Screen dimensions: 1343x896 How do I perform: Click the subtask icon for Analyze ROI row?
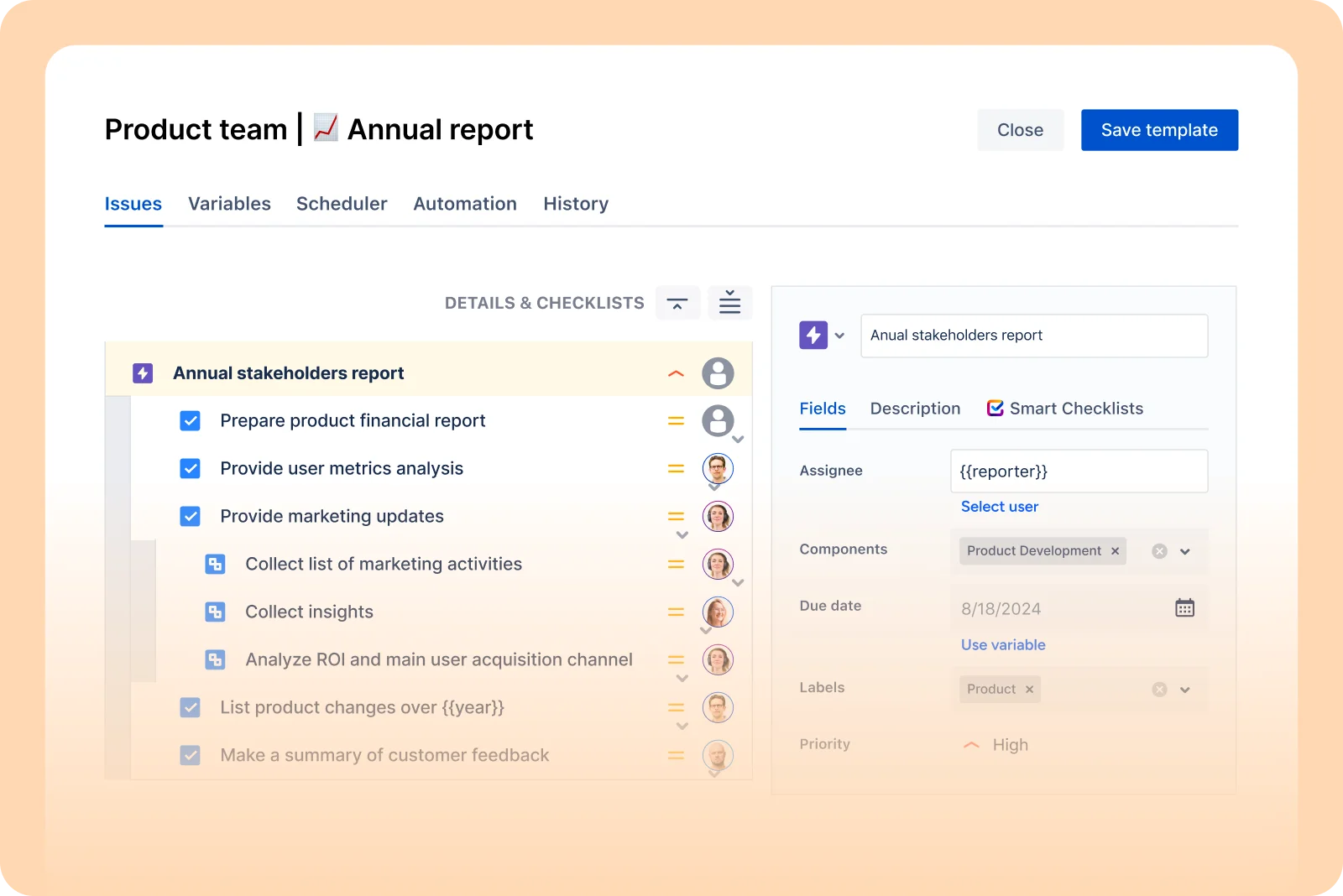215,659
